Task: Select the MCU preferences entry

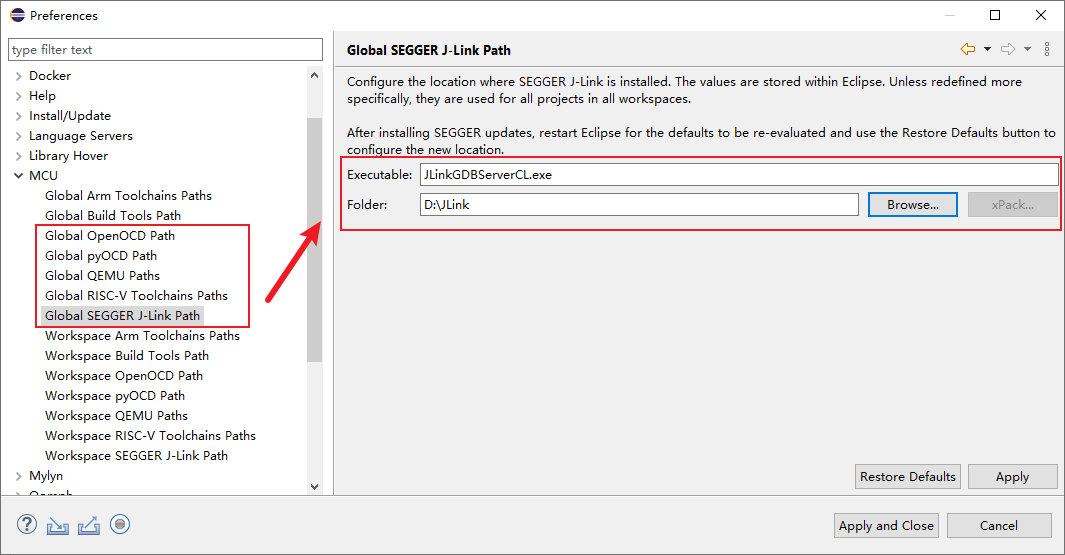Action: (43, 176)
